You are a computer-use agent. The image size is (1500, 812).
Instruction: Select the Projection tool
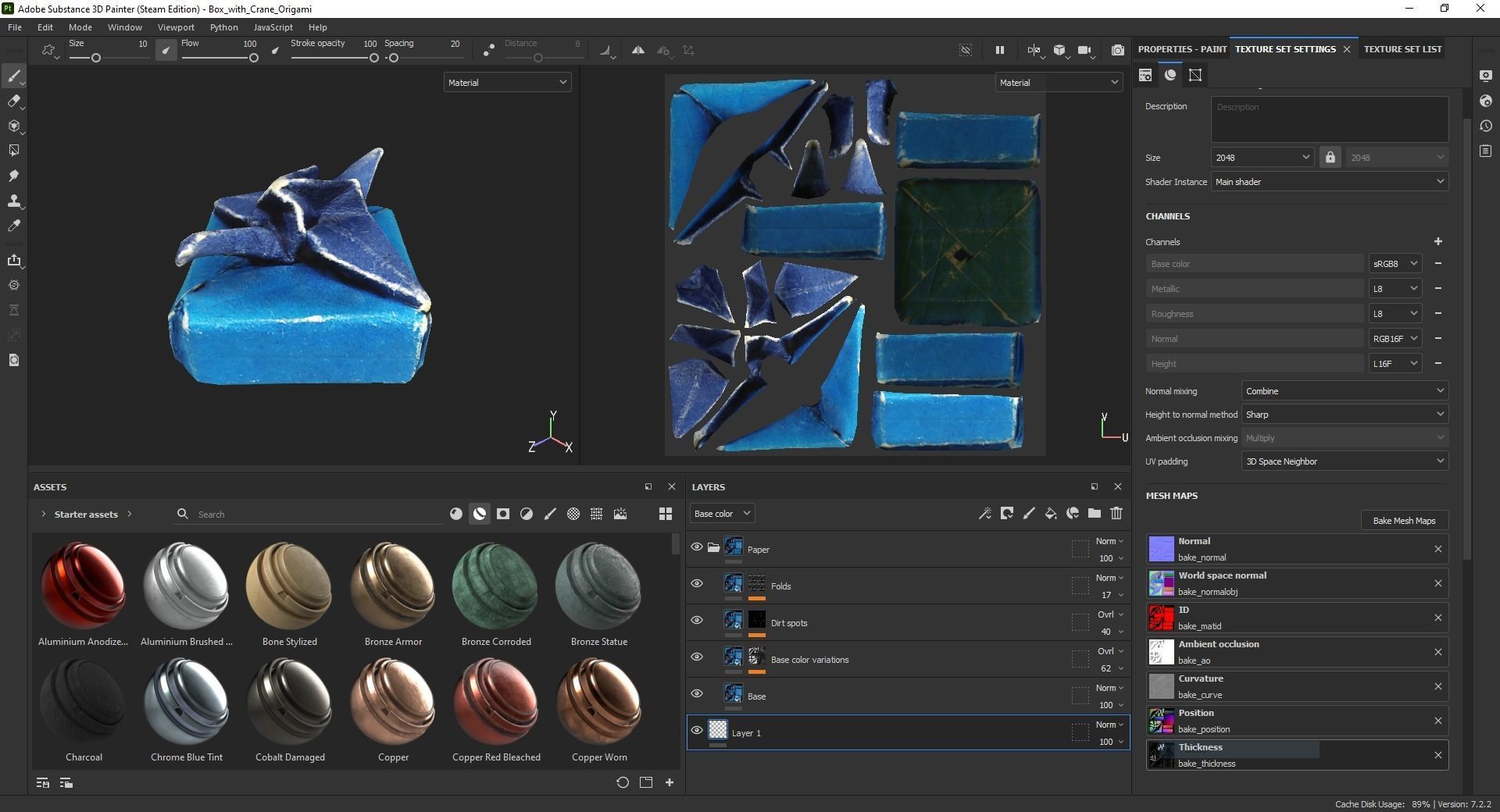[13, 126]
